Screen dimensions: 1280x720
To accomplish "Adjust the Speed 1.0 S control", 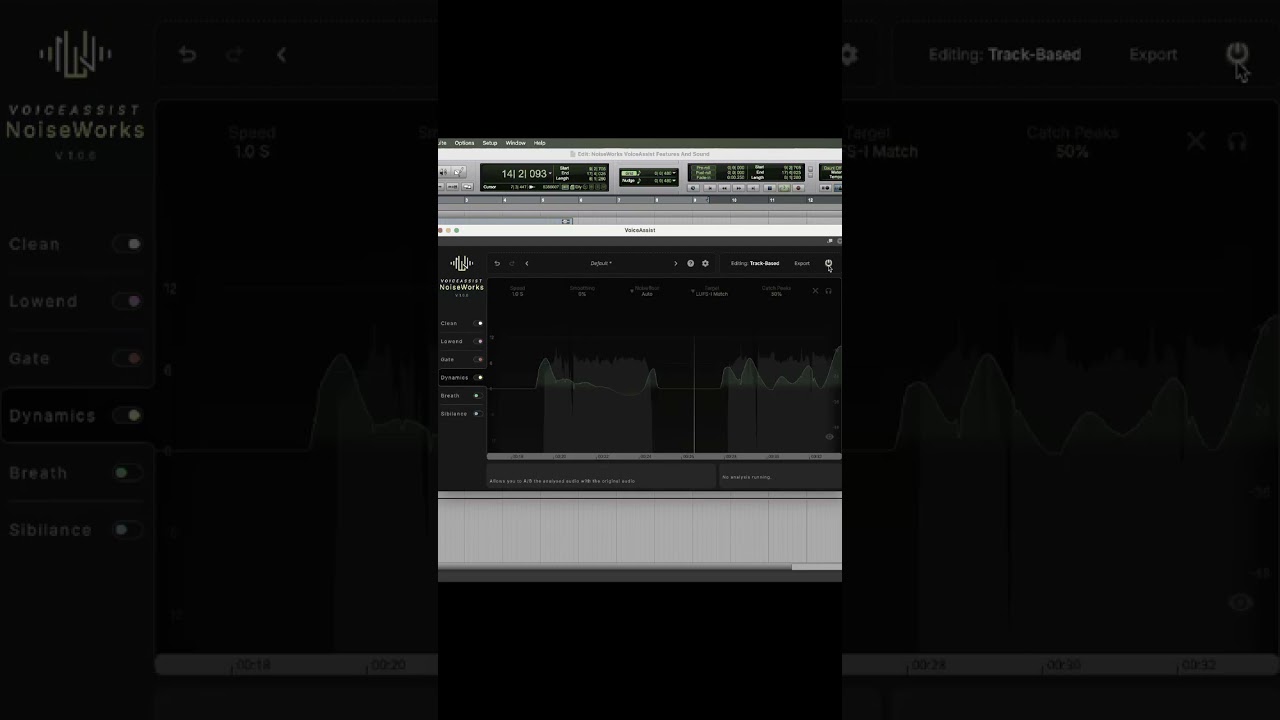I will [x=518, y=291].
